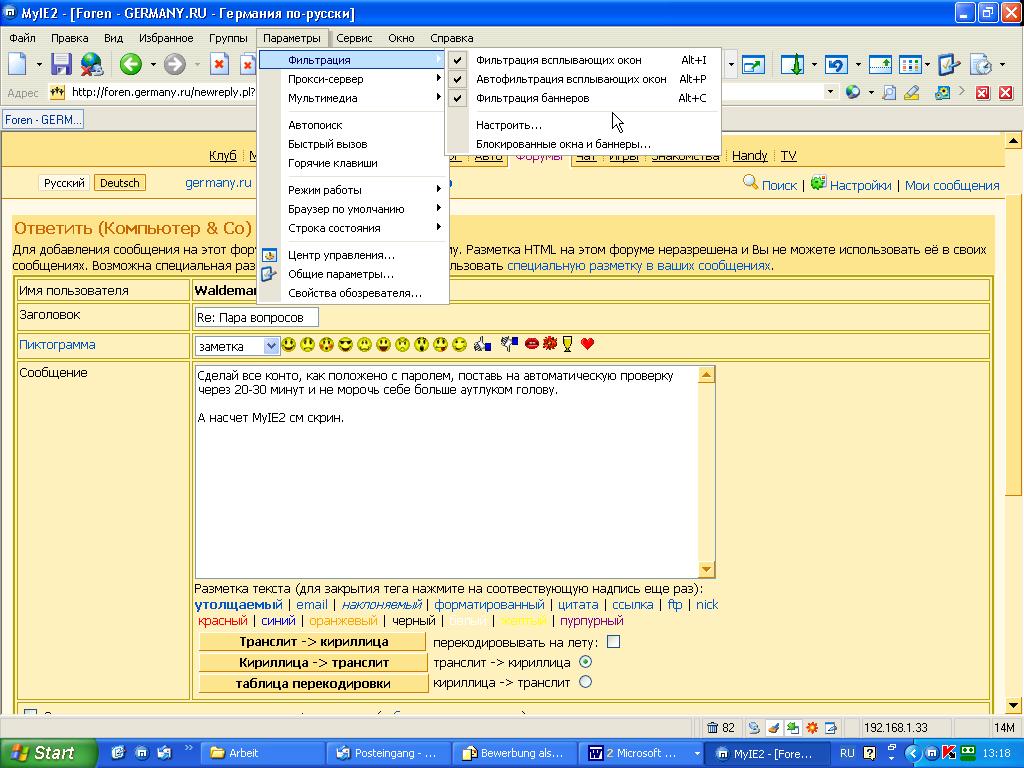This screenshot has width=1024, height=768.
Task: Select the thumbs-down pictogram
Action: pos(509,344)
